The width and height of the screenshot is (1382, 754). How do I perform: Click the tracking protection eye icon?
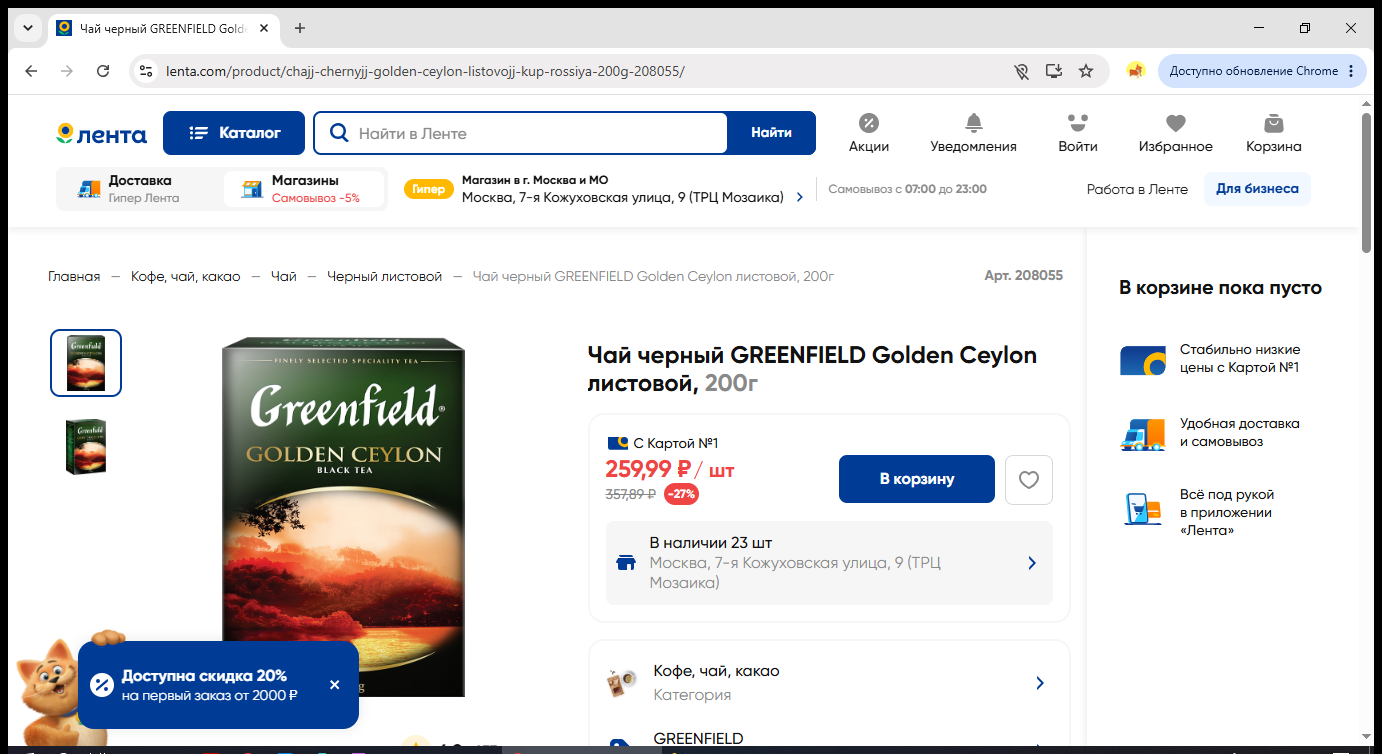[x=1021, y=71]
